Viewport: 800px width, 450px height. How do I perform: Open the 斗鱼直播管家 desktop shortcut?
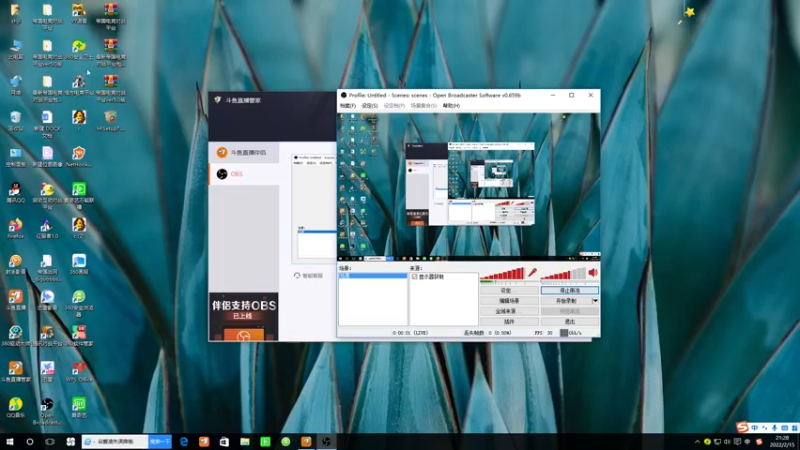(x=15, y=372)
